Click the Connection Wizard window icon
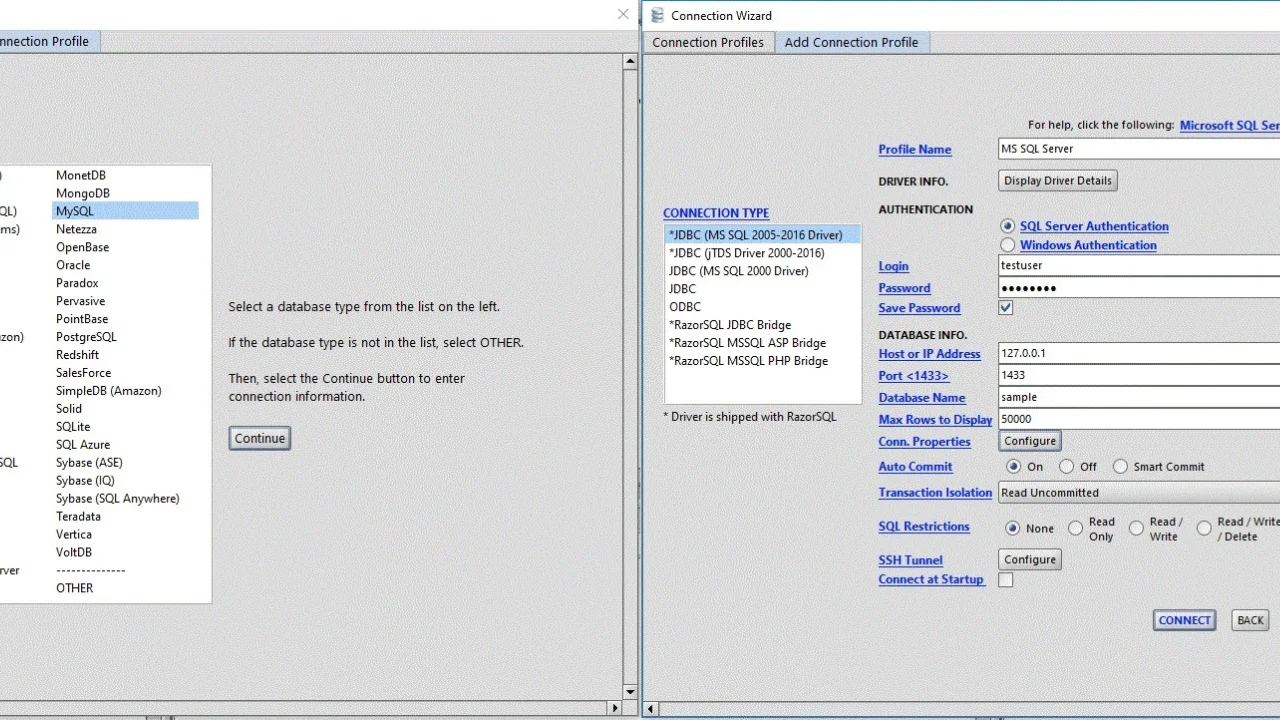This screenshot has width=1280, height=720. [656, 15]
